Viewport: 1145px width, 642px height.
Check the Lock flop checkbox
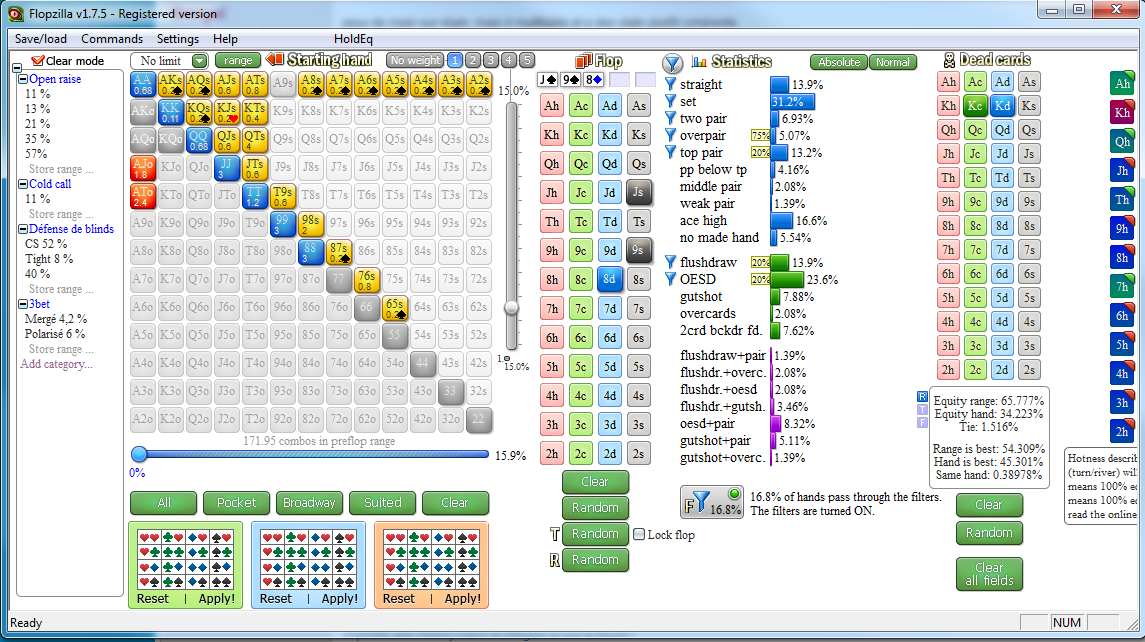(x=639, y=534)
